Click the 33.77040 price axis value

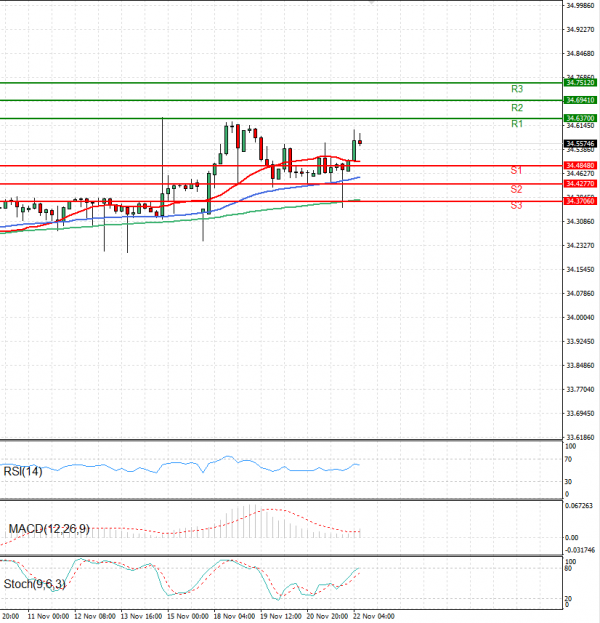click(x=580, y=389)
